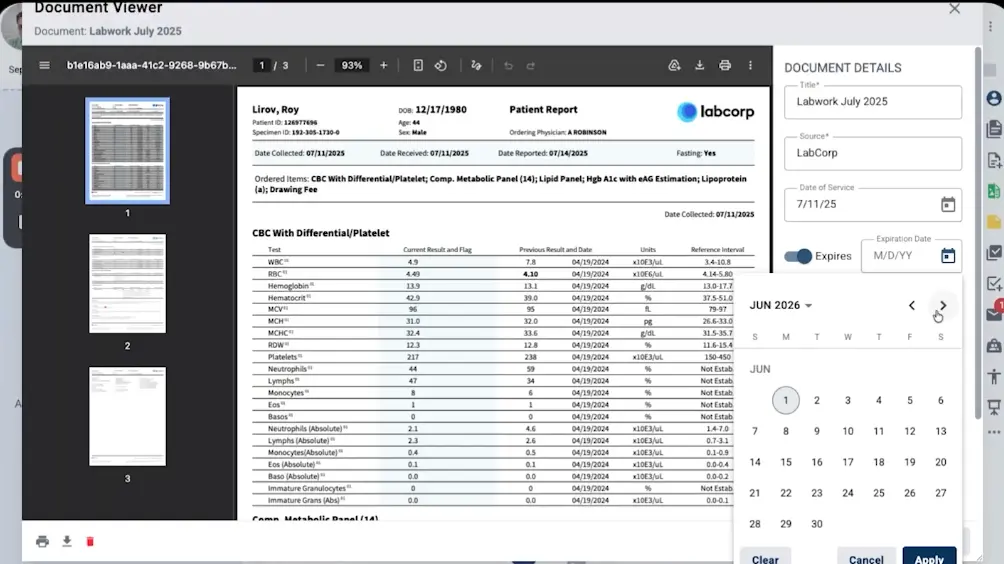Click the Date of Service field
This screenshot has height=564, width=1004.
(x=873, y=204)
